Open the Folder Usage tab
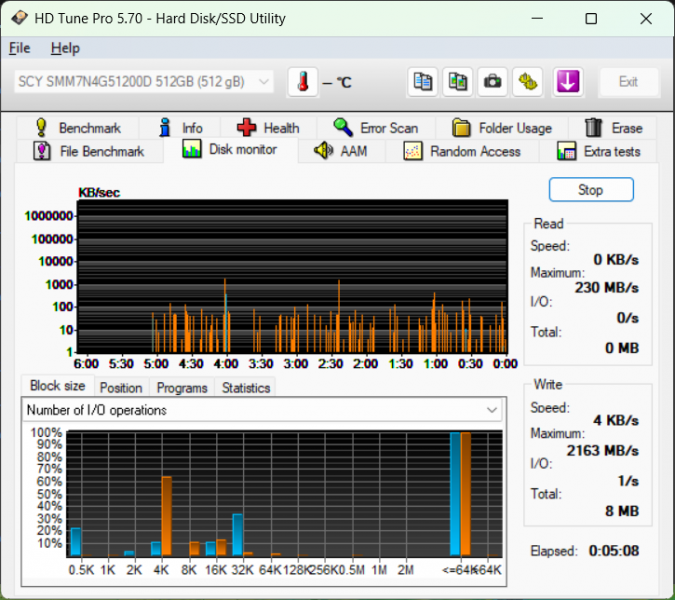The image size is (675, 600). (x=502, y=128)
